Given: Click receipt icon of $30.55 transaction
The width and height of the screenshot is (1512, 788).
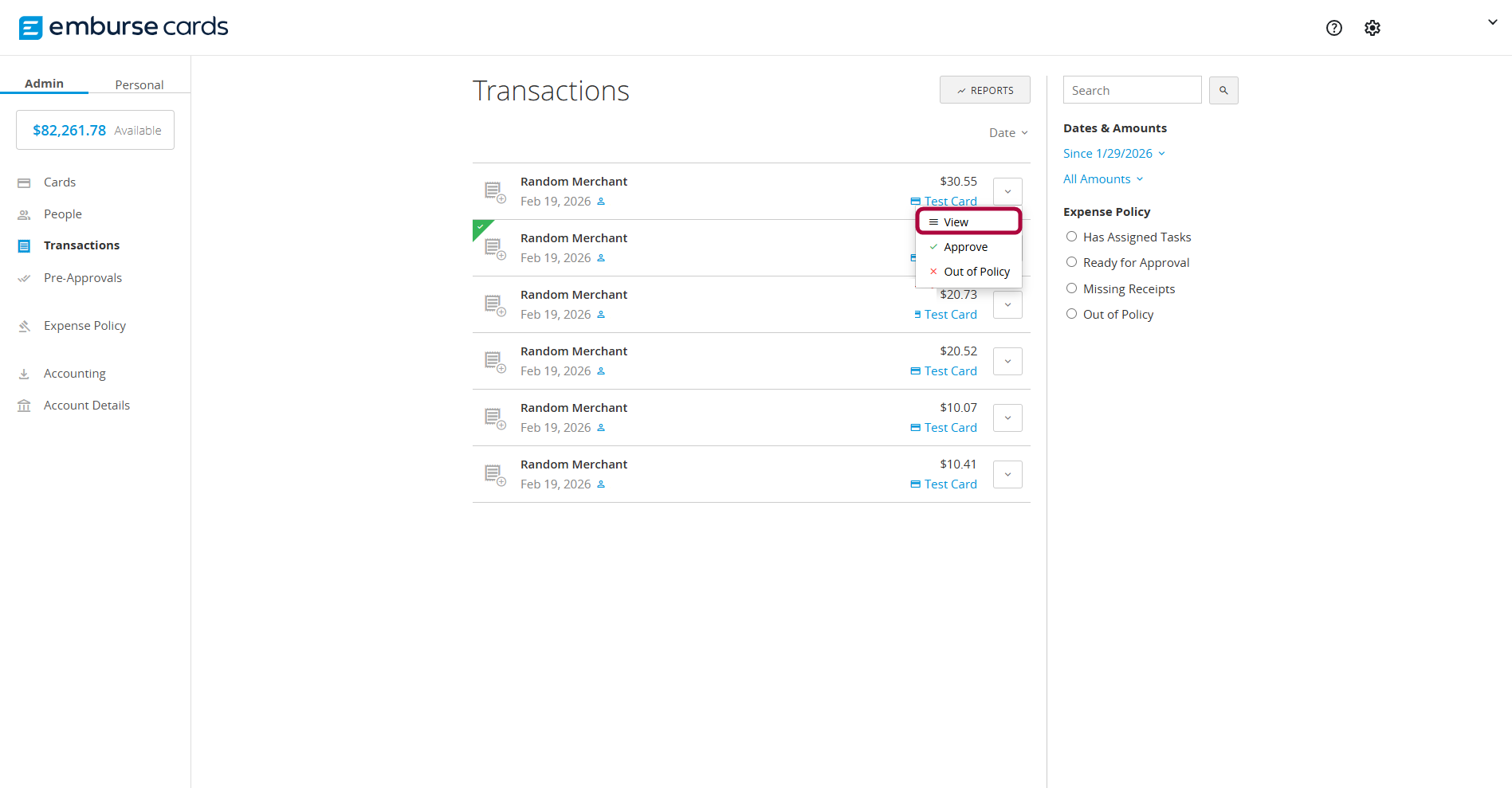Looking at the screenshot, I should tap(495, 192).
